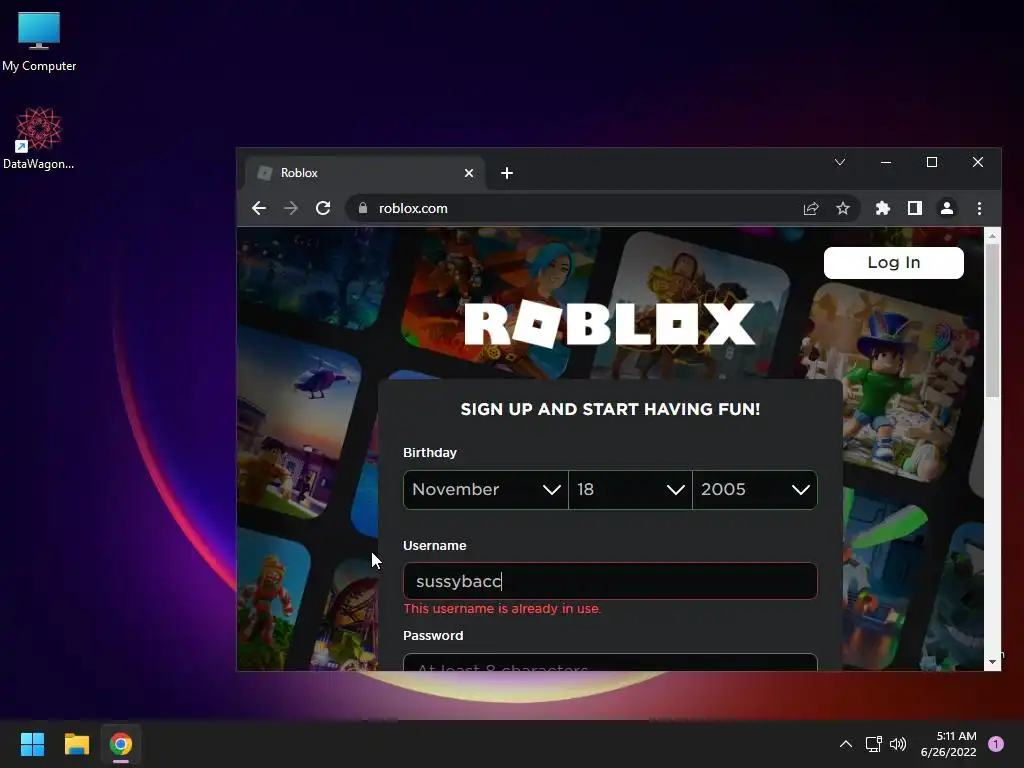Open File Explorer from taskbar
This screenshot has width=1024, height=768.
pyautogui.click(x=76, y=744)
